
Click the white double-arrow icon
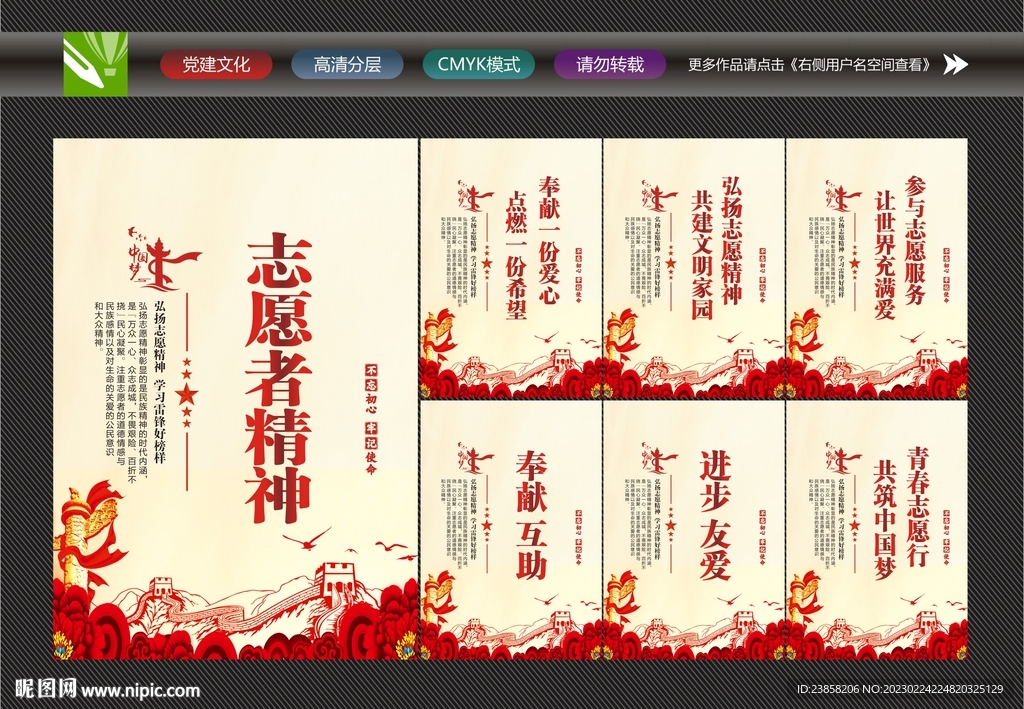(x=955, y=64)
